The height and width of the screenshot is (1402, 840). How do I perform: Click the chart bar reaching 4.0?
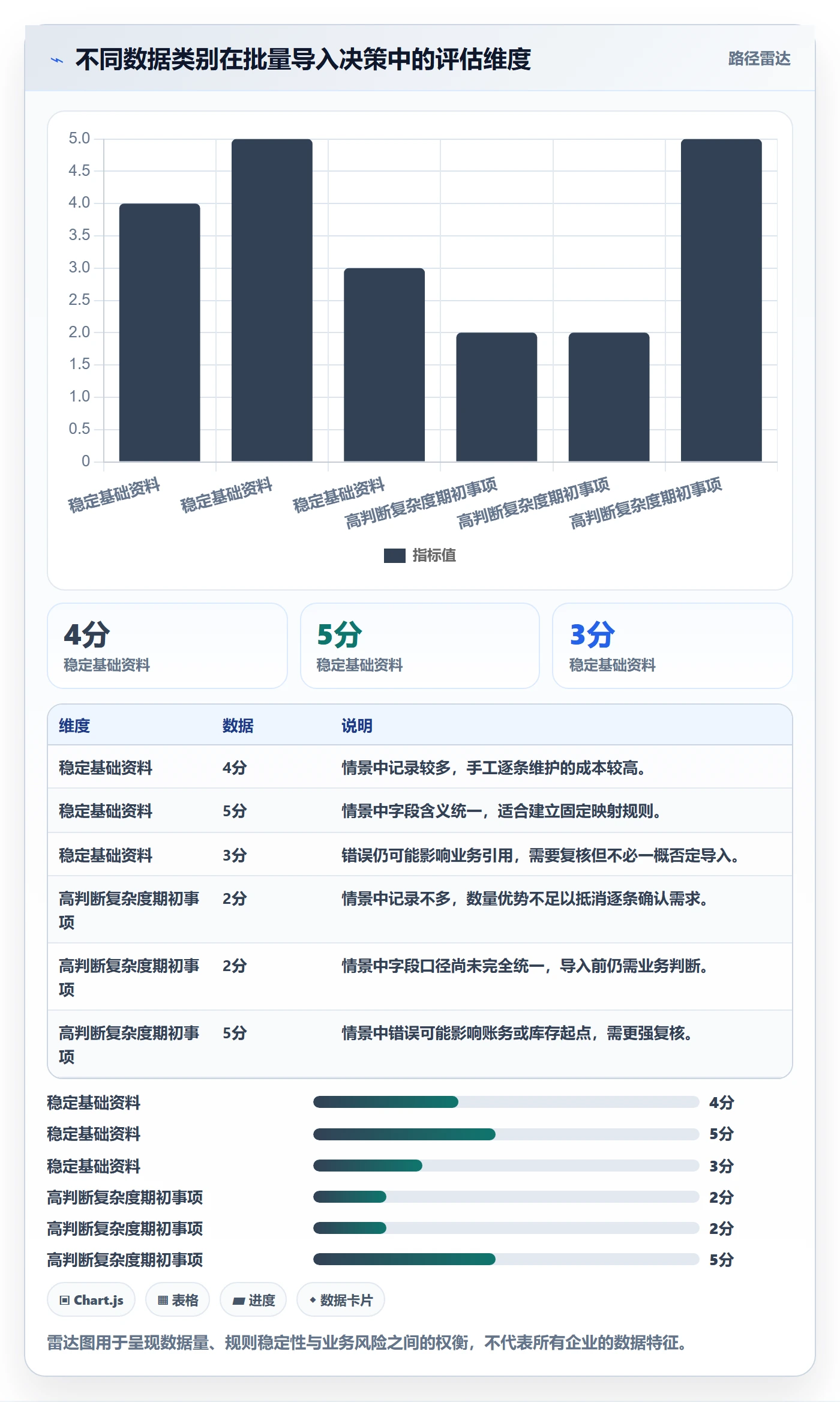(x=160, y=332)
